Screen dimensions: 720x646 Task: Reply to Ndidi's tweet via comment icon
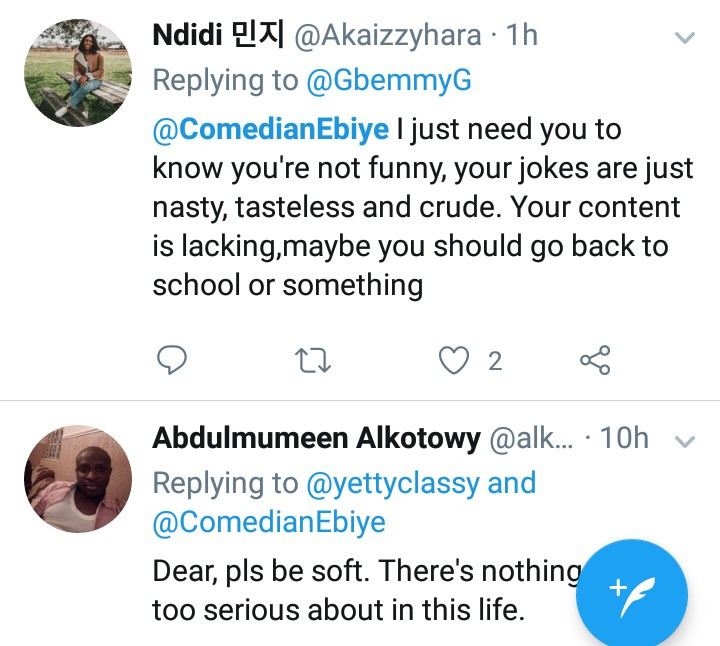pos(173,360)
